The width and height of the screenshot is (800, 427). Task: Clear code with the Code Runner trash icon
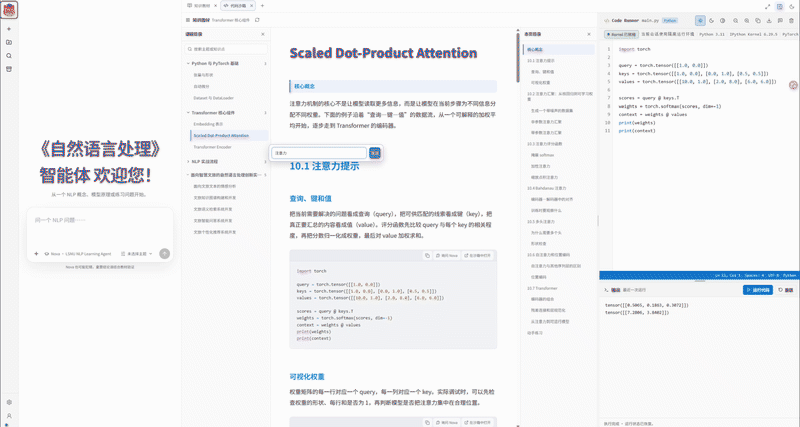pyautogui.click(x=791, y=21)
